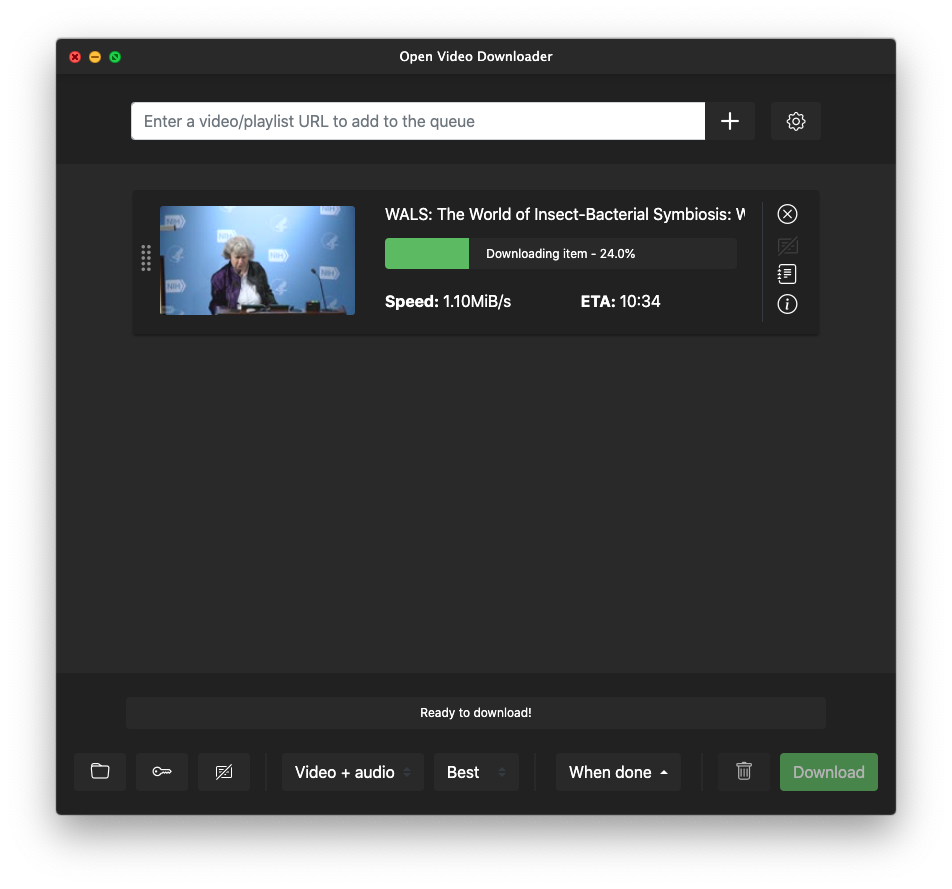Open the key-shaped sign-in icon

click(x=162, y=771)
